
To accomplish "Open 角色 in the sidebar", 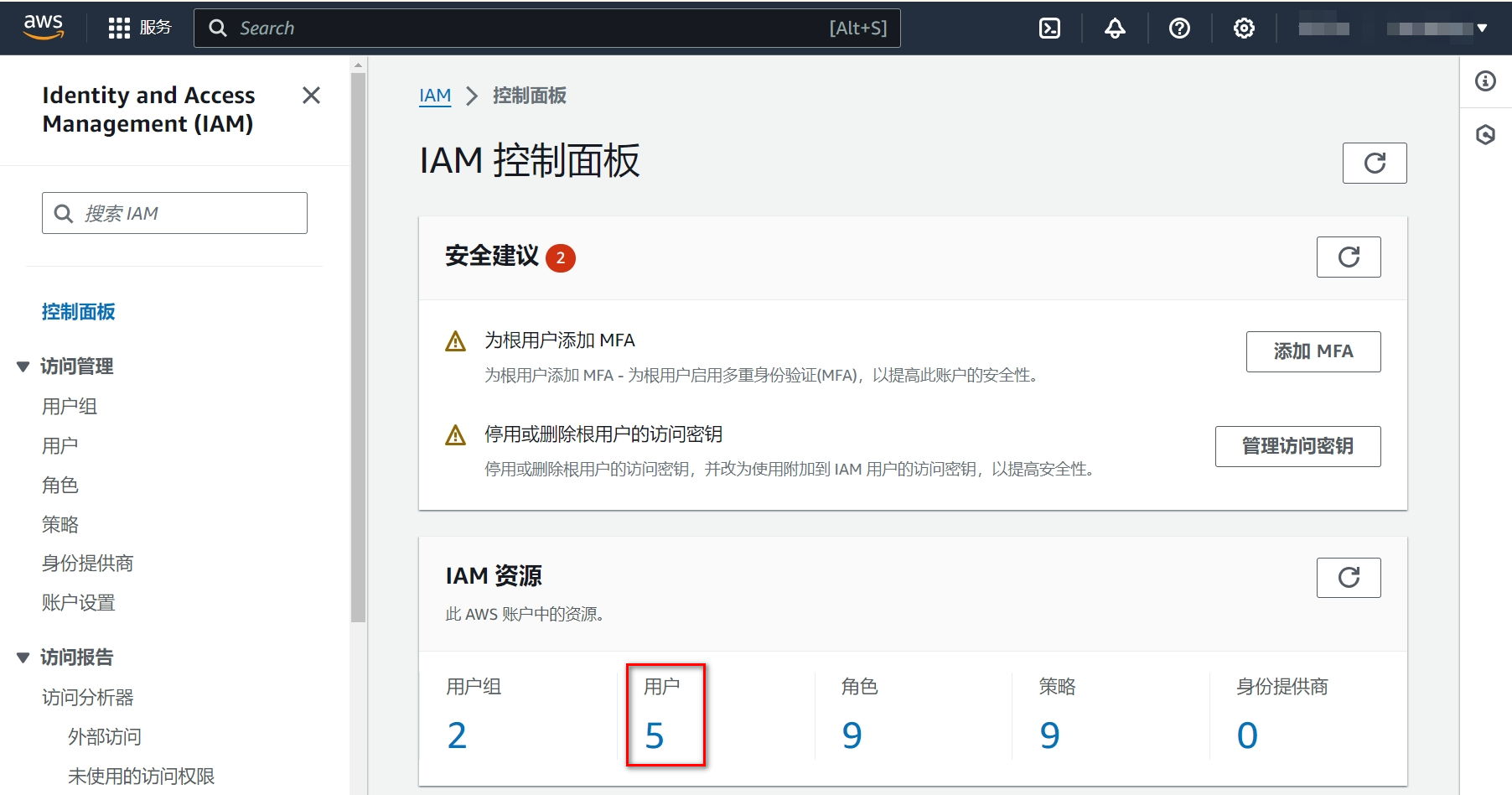I will 60,486.
